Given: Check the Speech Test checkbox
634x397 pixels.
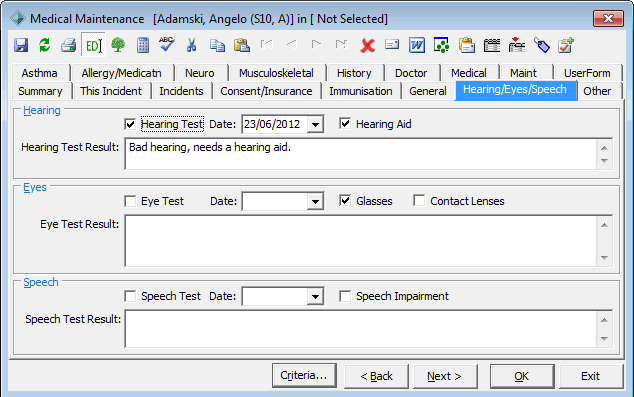Looking at the screenshot, I should (130, 296).
